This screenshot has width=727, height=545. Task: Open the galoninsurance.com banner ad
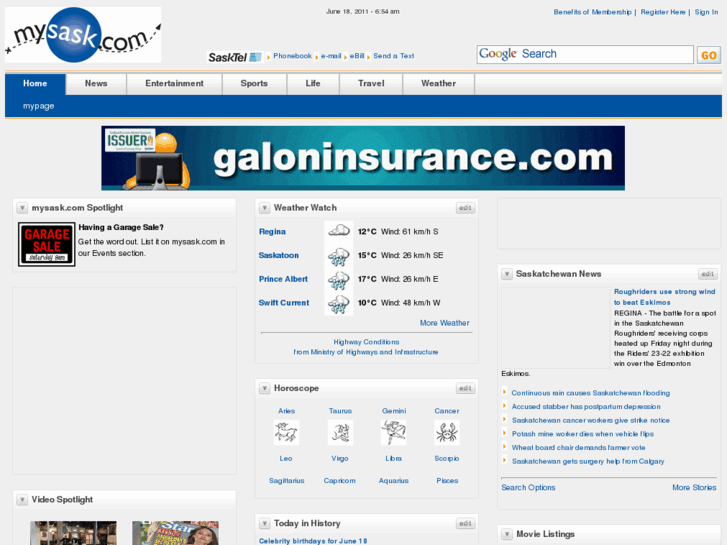click(363, 158)
